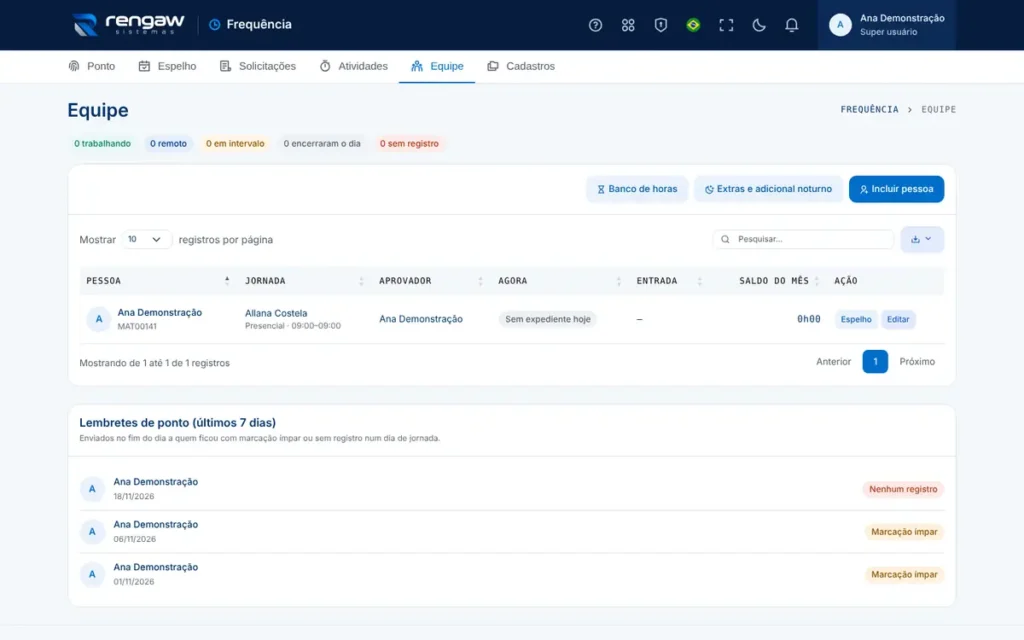Click the Incluir pessoa button
This screenshot has height=640, width=1024.
pos(896,189)
